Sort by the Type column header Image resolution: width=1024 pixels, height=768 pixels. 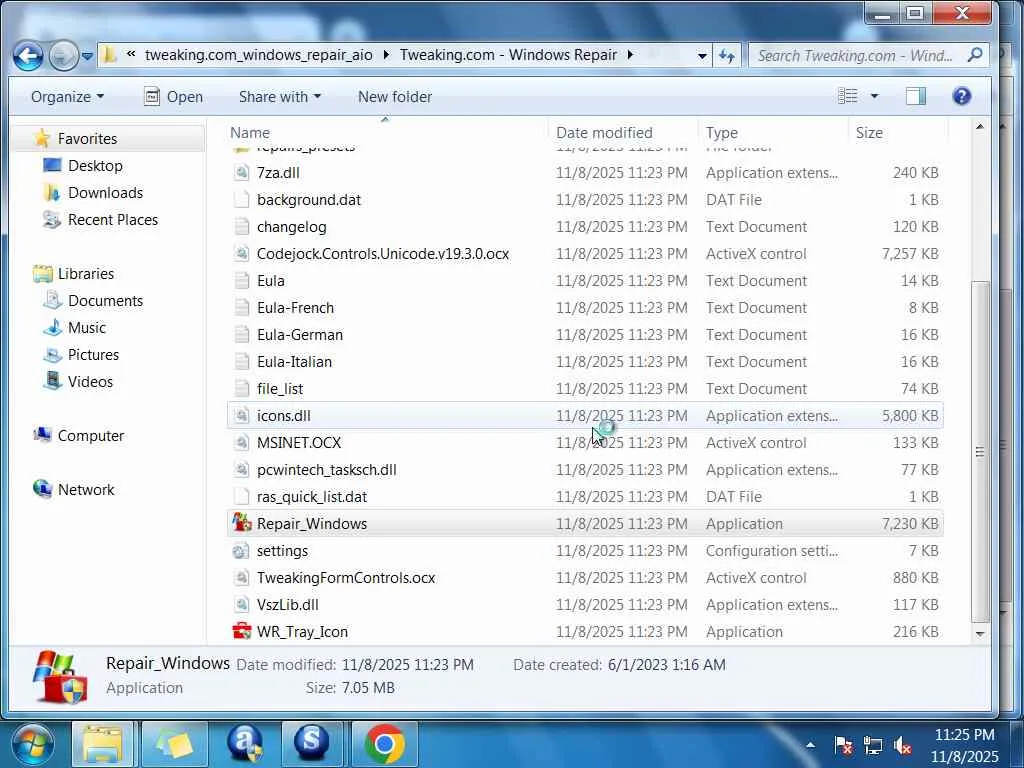773,133
